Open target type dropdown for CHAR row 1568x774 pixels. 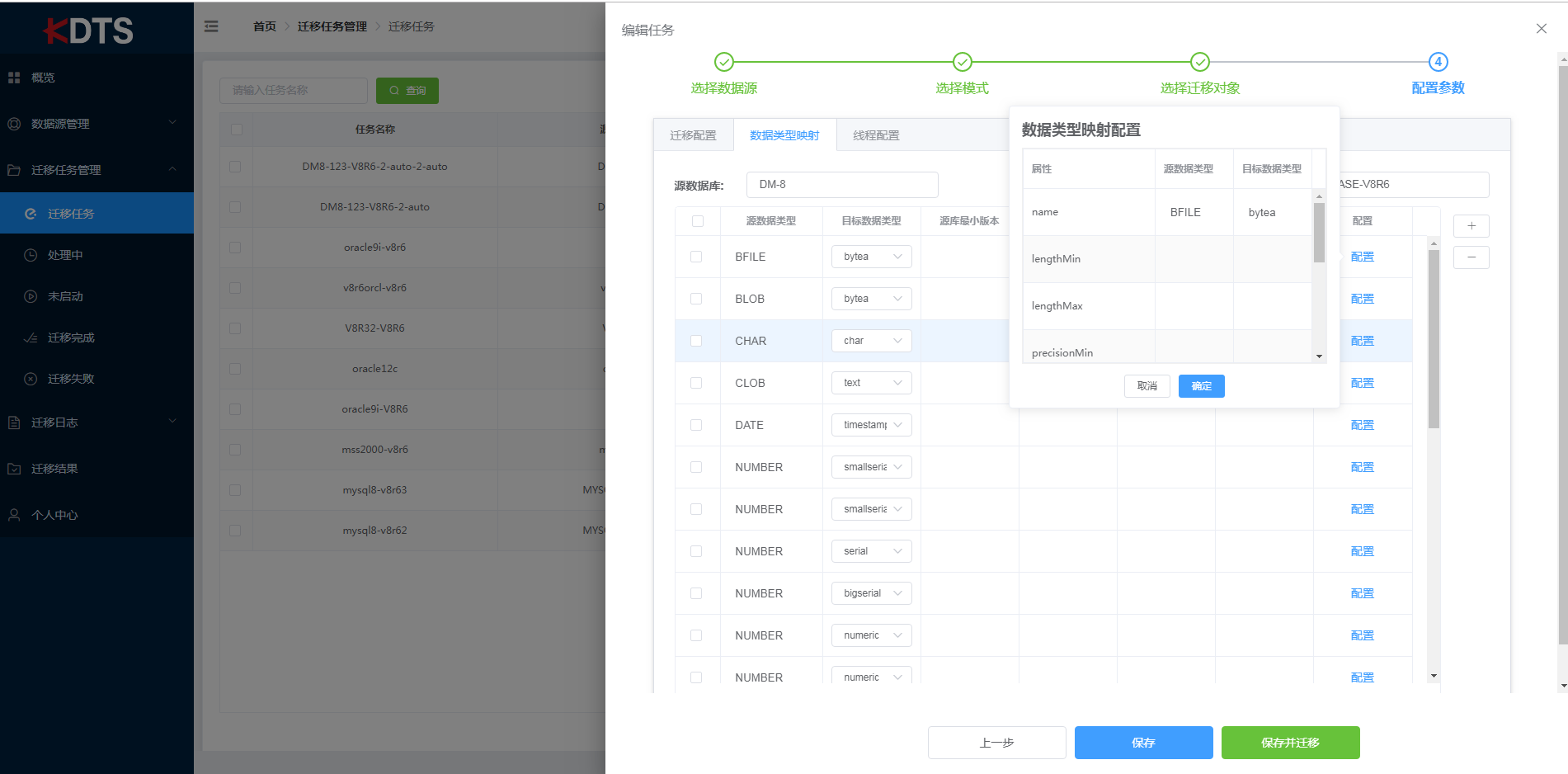coord(871,340)
